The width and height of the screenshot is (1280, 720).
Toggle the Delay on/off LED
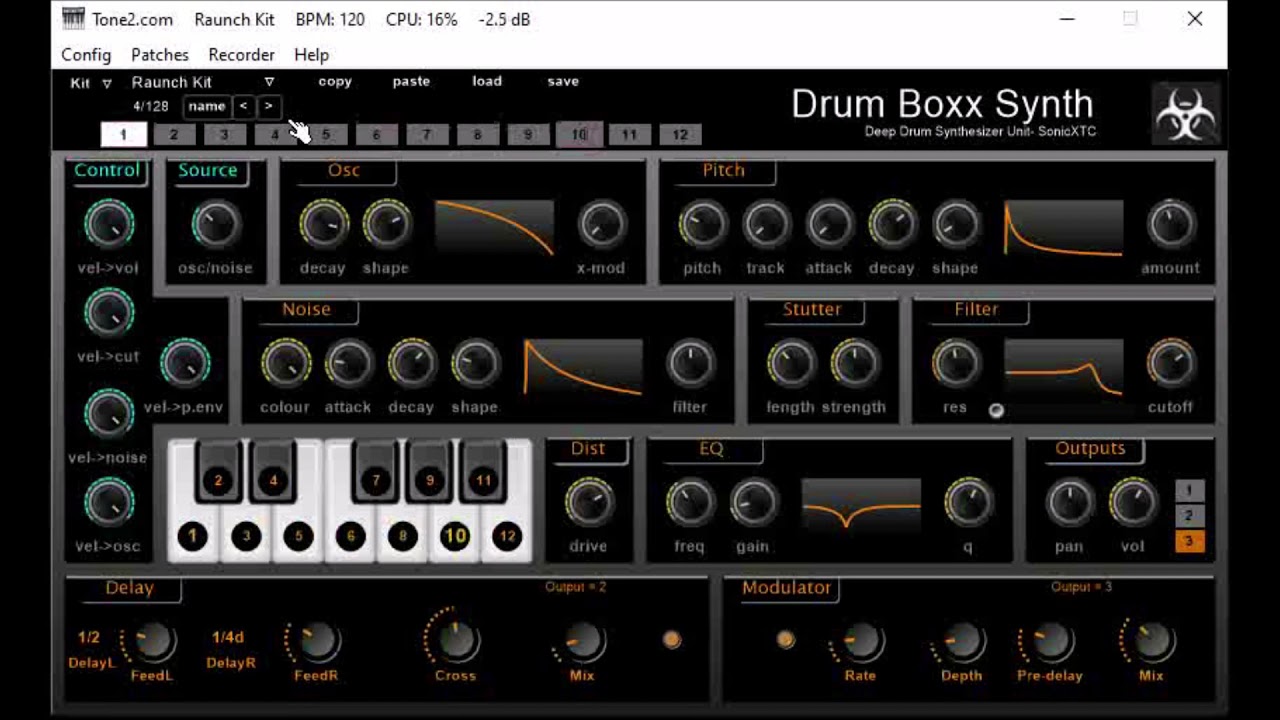pos(672,639)
